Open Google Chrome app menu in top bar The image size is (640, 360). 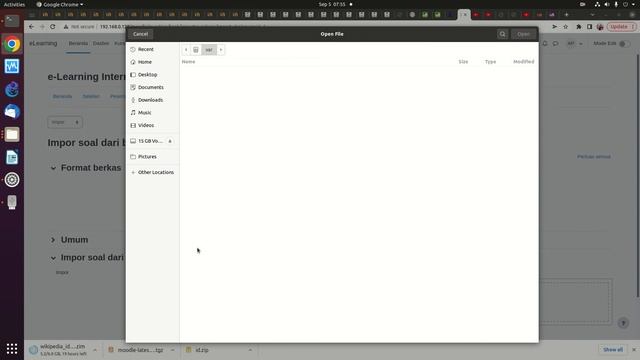[60, 4]
